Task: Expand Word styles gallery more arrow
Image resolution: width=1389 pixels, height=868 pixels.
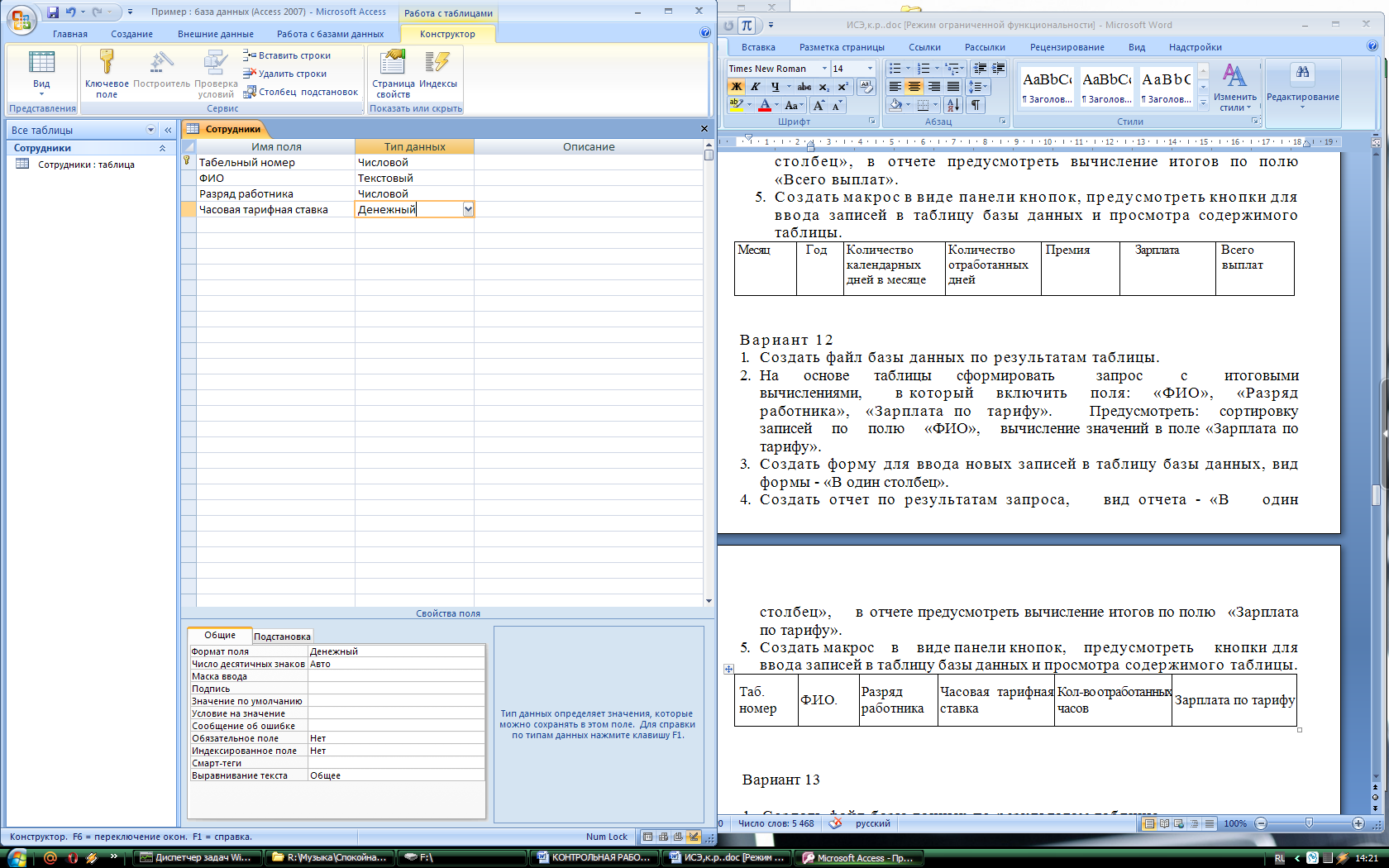Action: tap(1203, 103)
